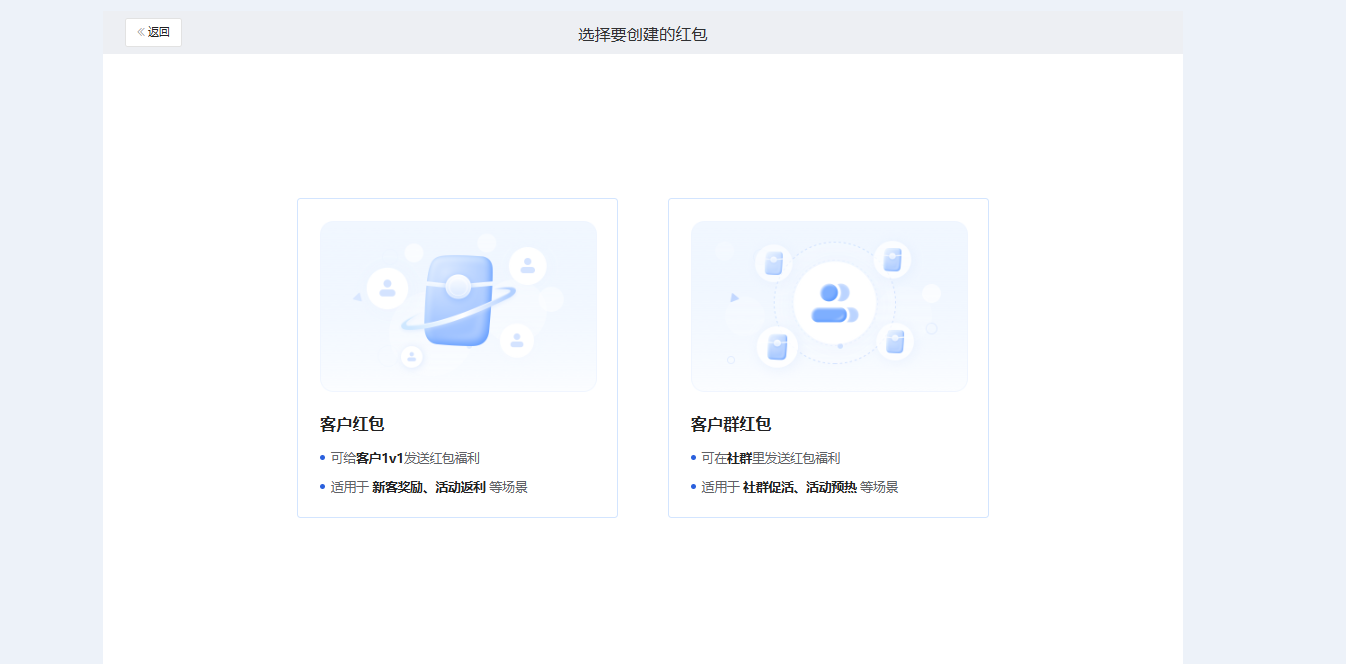This screenshot has height=664, width=1346.
Task: Select the 客户红包 card title
Action: 352,424
